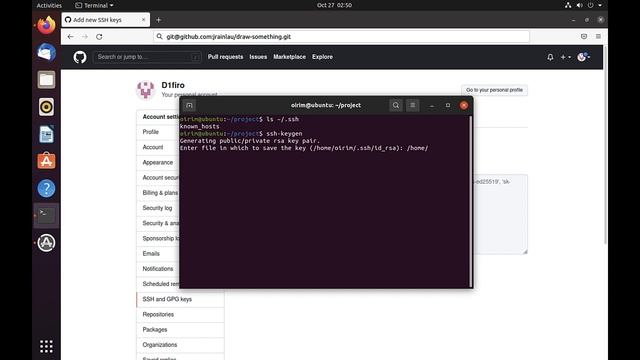Open the volume indicator in top bar
The width and height of the screenshot is (640, 360).
tap(579, 5)
